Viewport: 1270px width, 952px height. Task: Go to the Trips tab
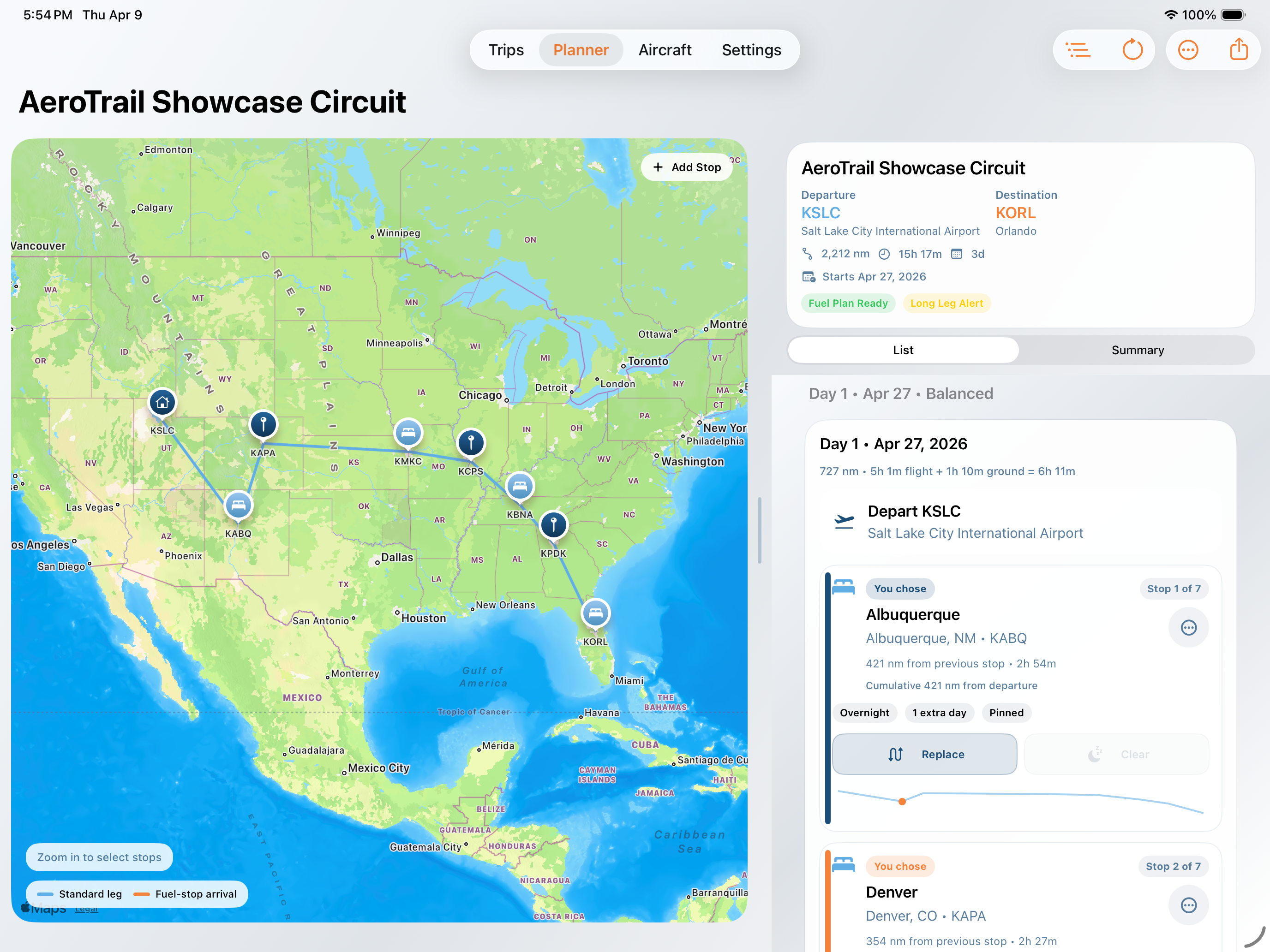click(506, 50)
